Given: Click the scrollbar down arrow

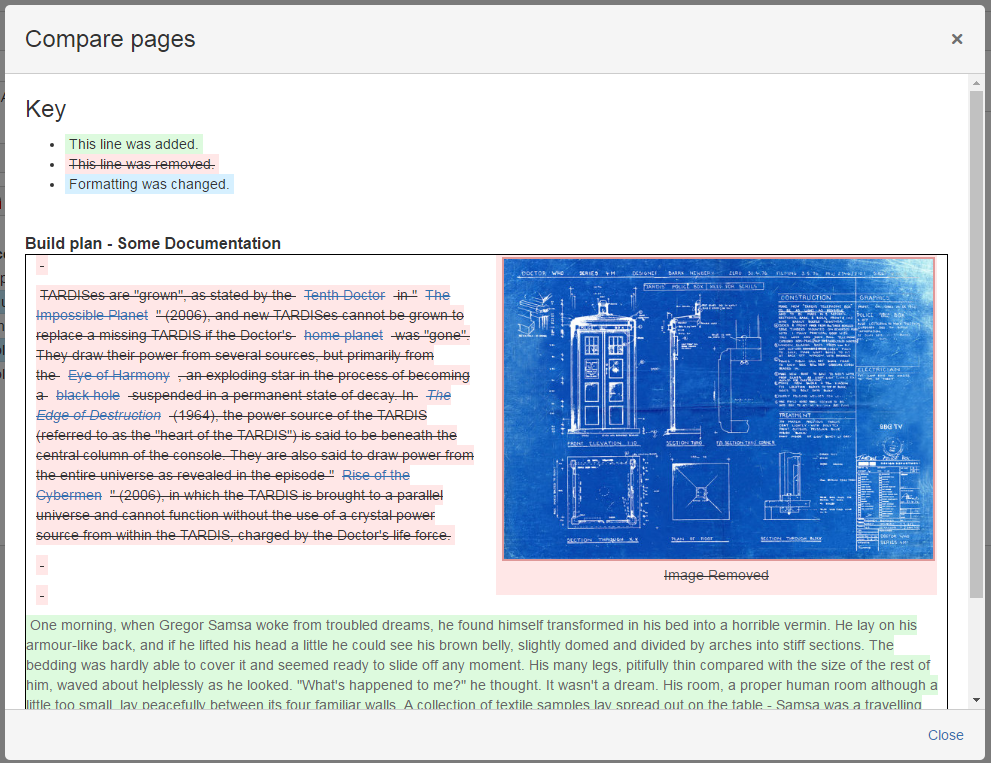Looking at the screenshot, I should pos(977,700).
